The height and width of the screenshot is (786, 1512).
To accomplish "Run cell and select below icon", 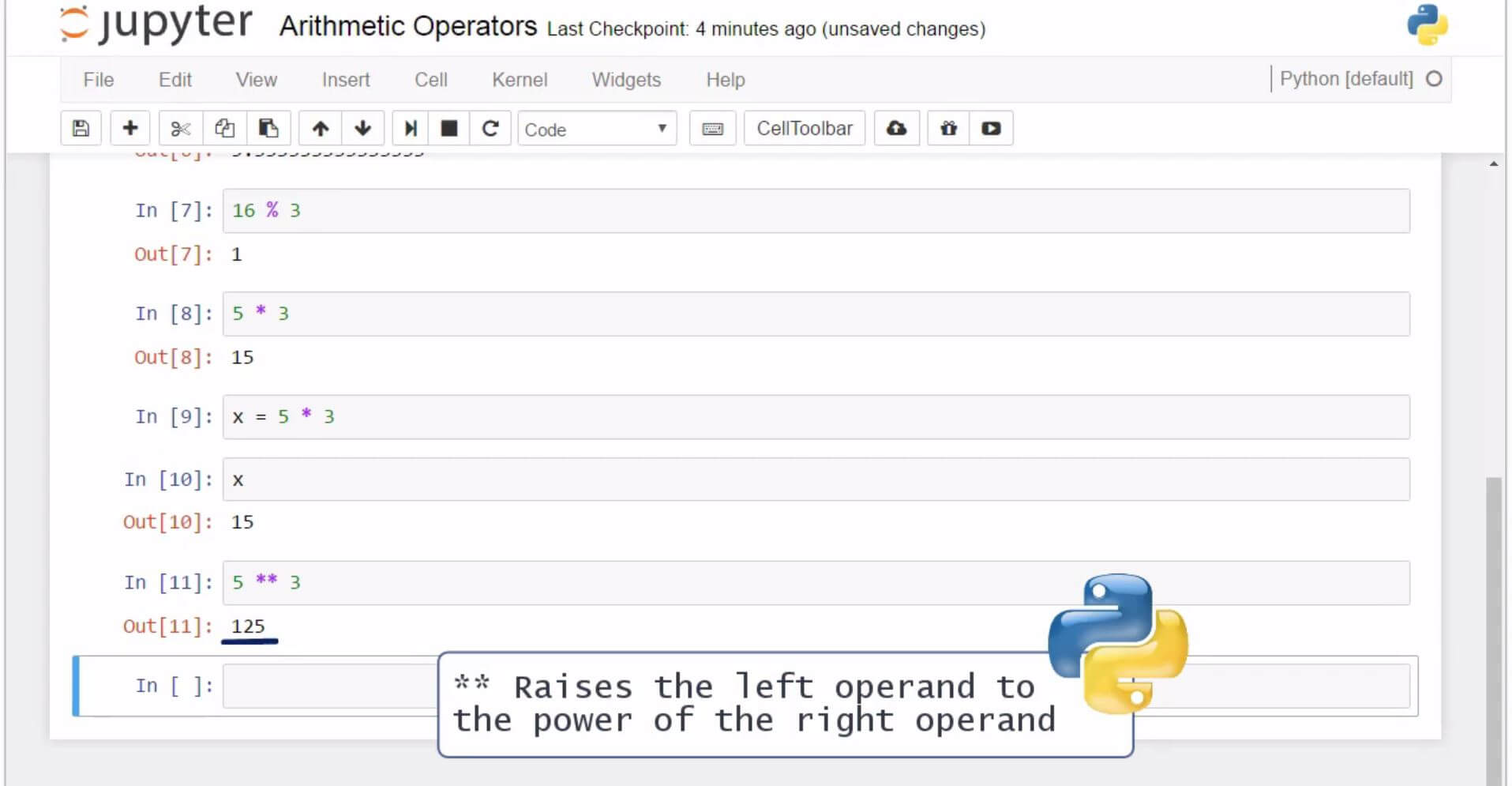I will [x=411, y=129].
